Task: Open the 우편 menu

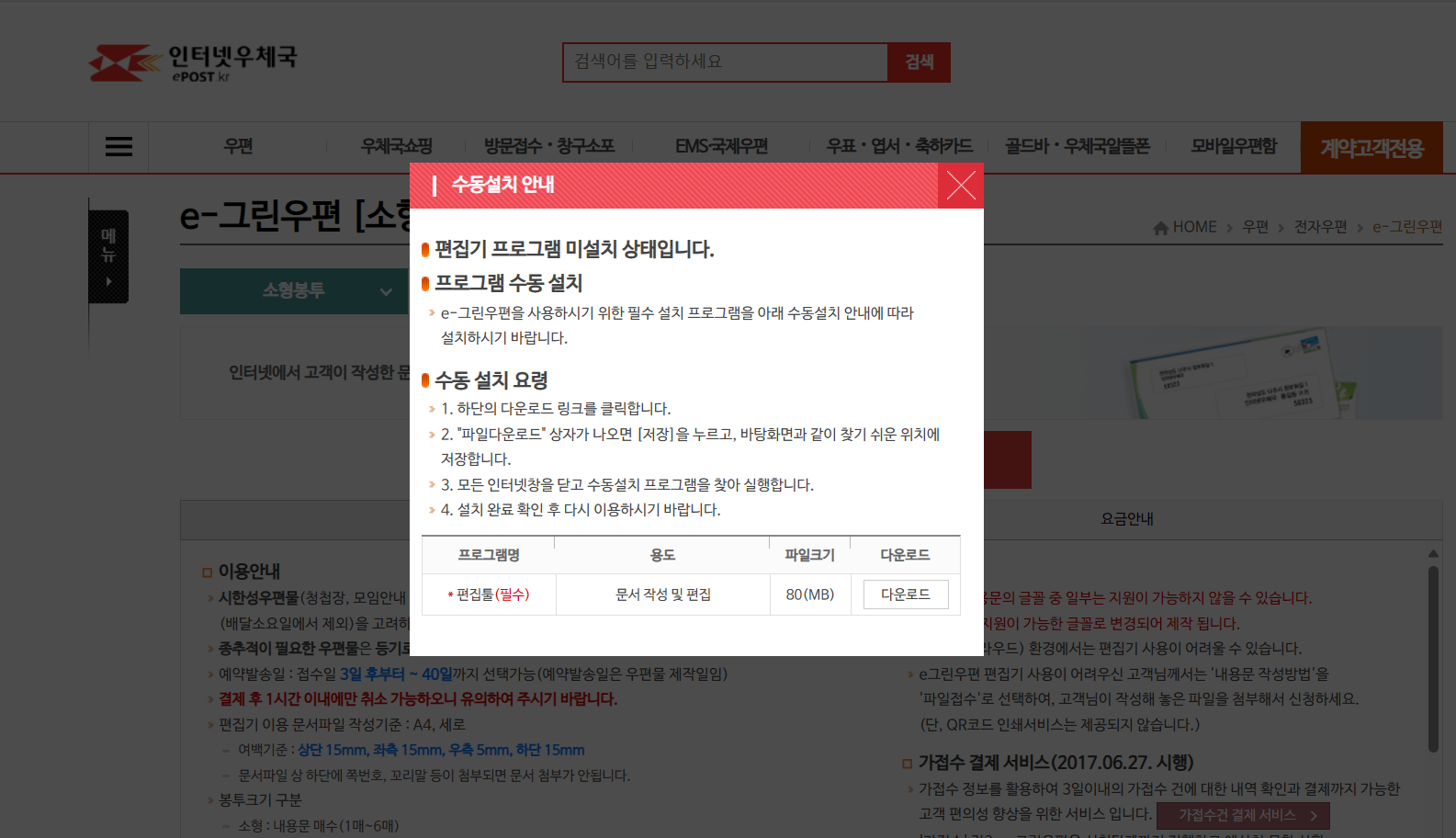Action: click(x=238, y=146)
